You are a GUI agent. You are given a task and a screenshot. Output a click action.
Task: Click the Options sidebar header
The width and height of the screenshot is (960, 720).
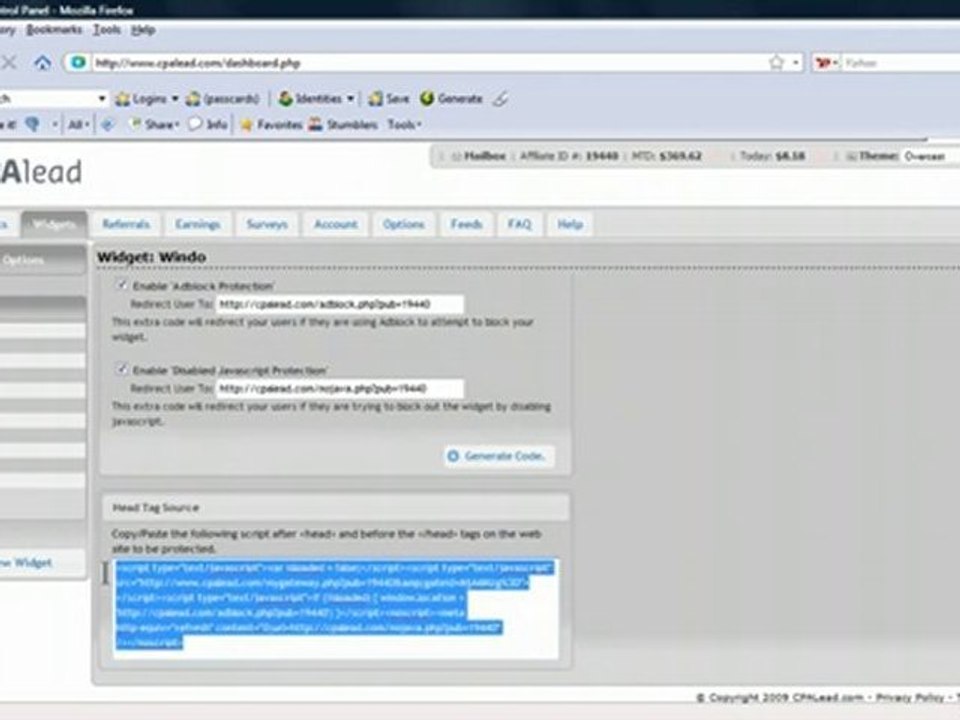click(42, 260)
